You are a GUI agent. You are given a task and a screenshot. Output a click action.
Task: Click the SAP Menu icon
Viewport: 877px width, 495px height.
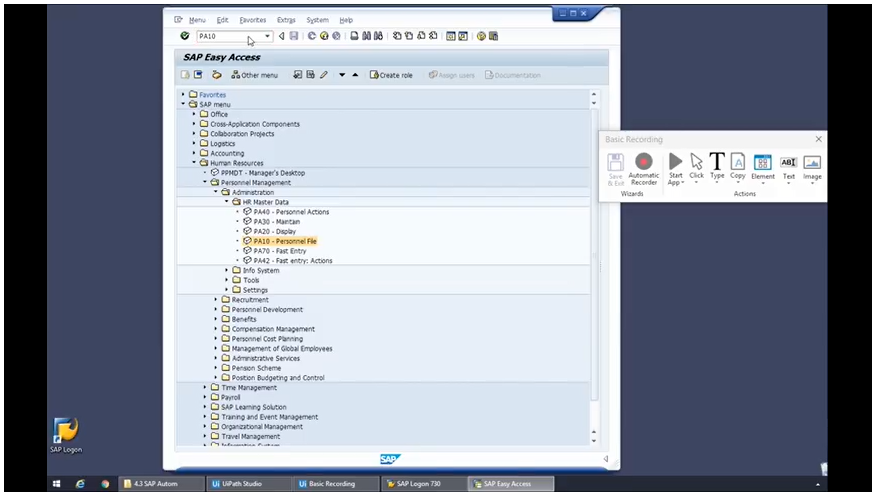coord(198,75)
